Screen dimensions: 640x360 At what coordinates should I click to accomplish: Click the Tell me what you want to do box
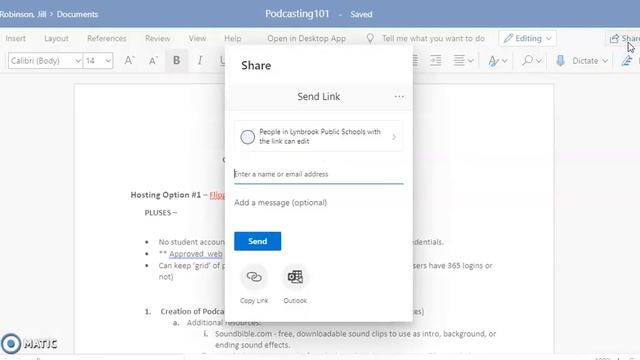(433, 38)
